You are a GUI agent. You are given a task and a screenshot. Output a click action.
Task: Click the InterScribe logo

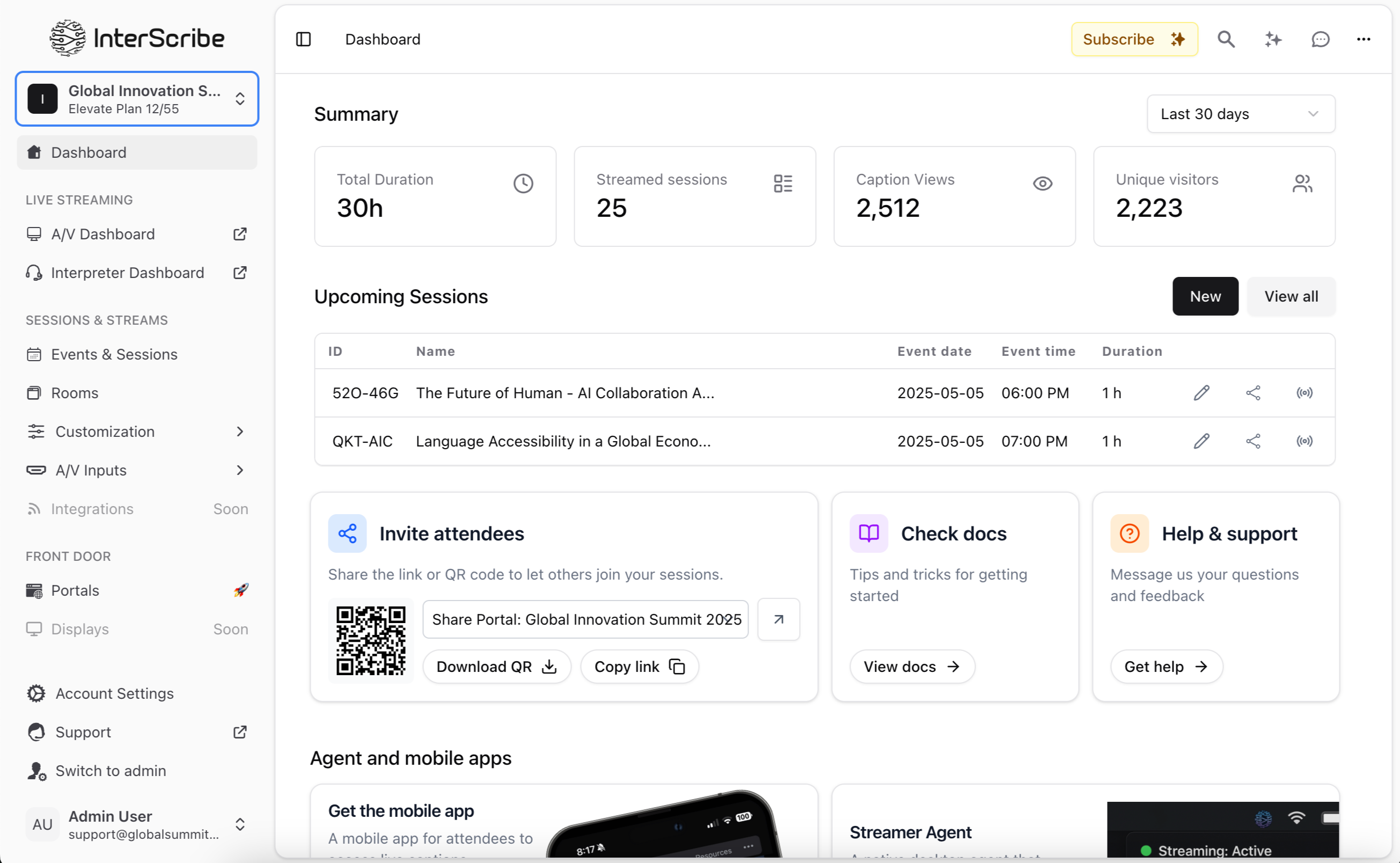click(x=136, y=38)
